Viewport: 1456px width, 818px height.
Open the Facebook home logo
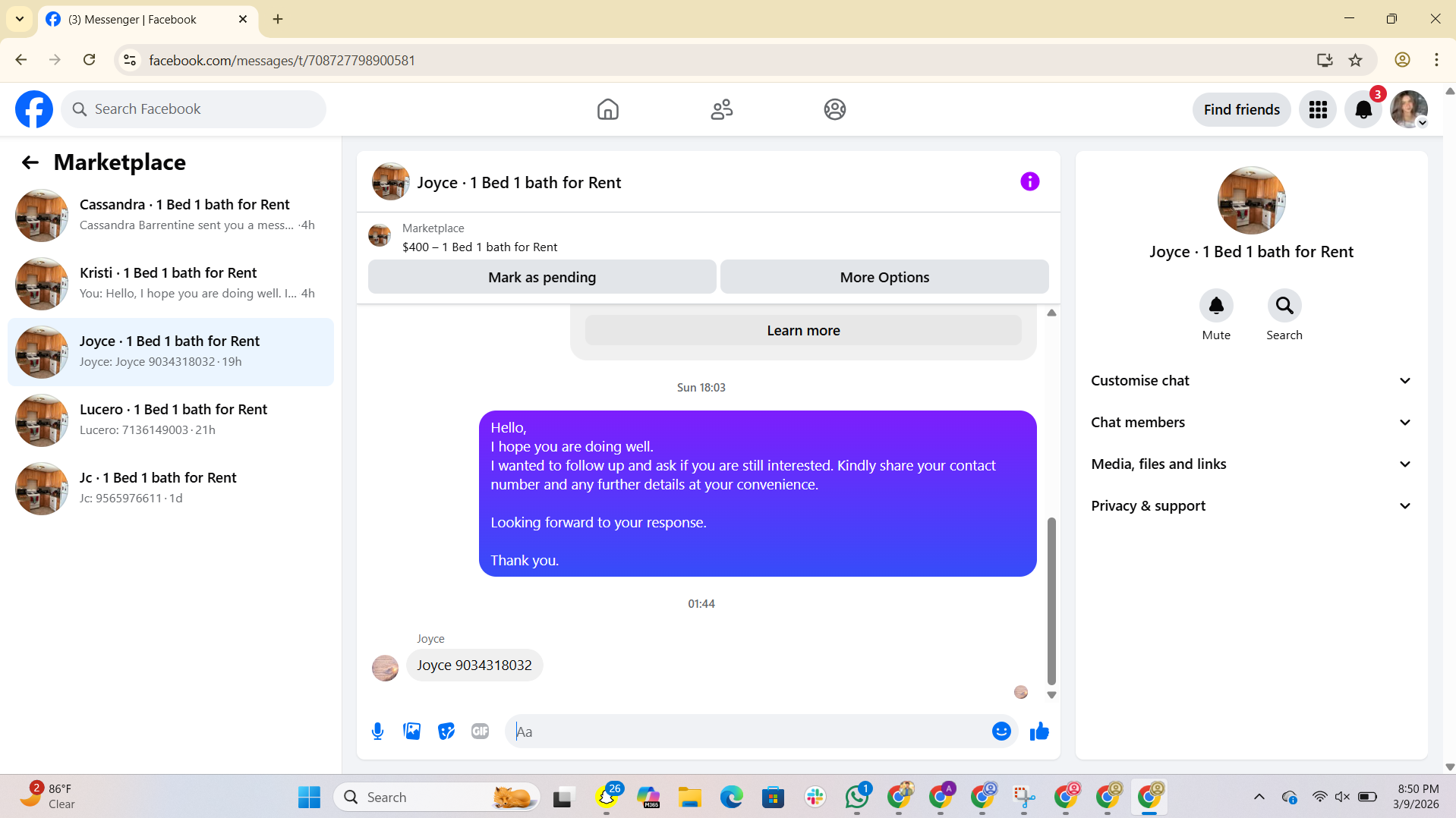34,109
